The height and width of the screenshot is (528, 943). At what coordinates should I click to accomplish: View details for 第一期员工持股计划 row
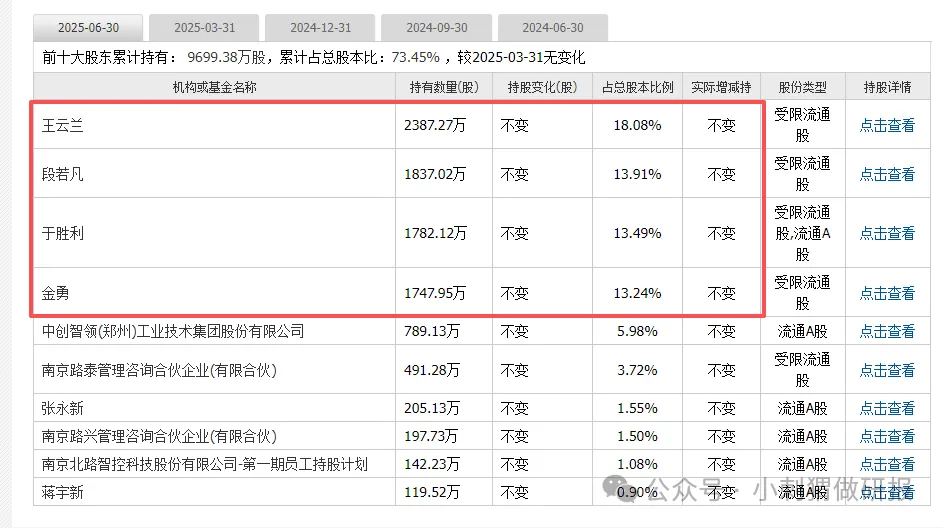point(887,464)
